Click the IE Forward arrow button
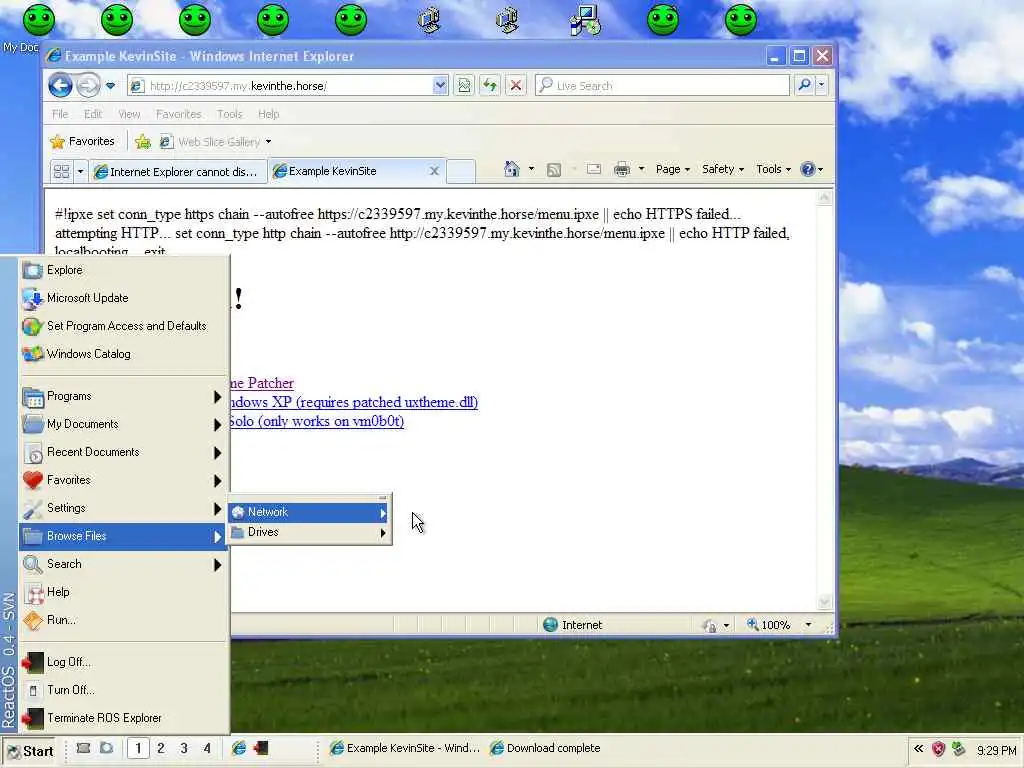This screenshot has height=768, width=1024. (88, 85)
